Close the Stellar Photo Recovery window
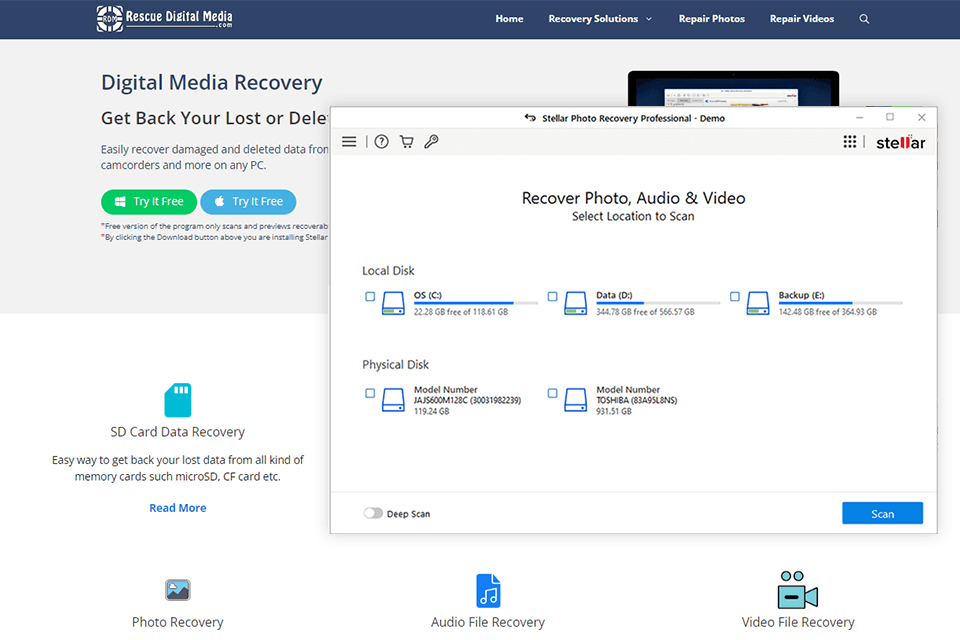 (921, 117)
